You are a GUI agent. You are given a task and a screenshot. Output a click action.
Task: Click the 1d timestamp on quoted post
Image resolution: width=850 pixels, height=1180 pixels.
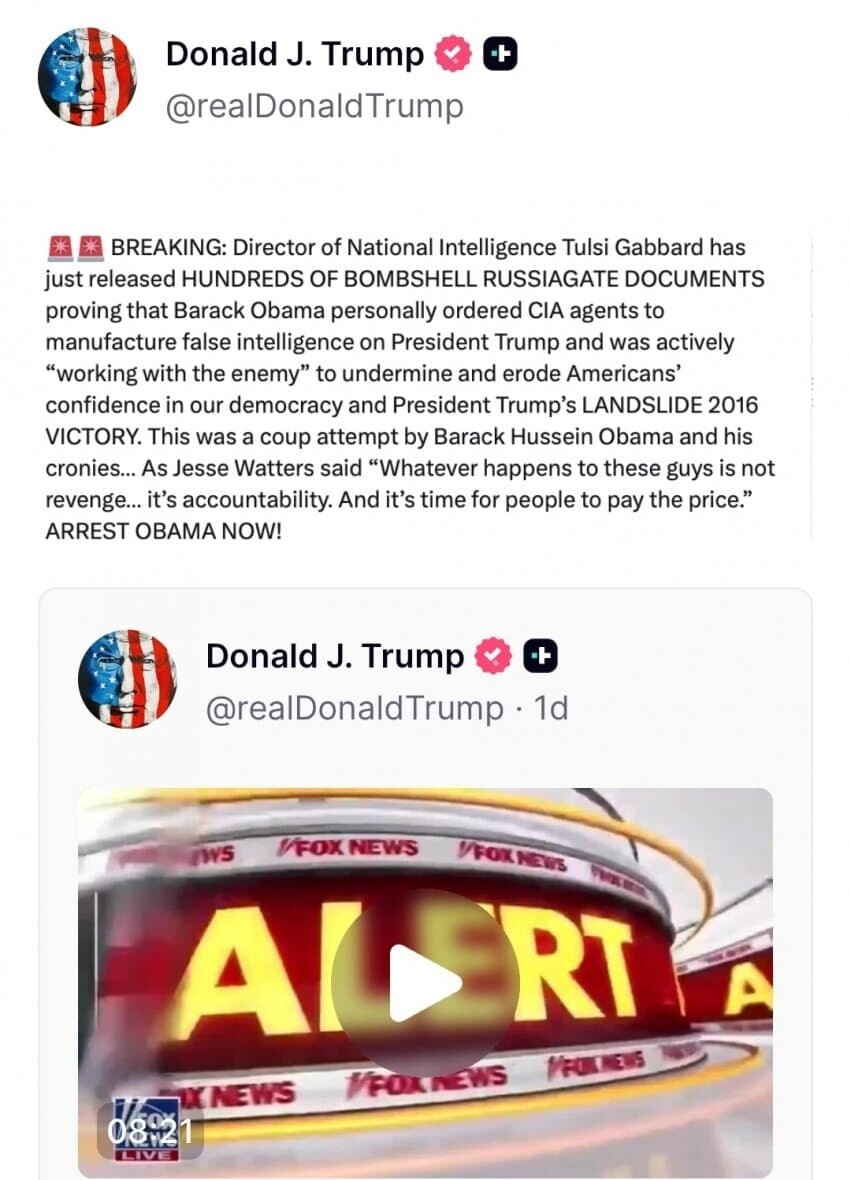coord(550,708)
